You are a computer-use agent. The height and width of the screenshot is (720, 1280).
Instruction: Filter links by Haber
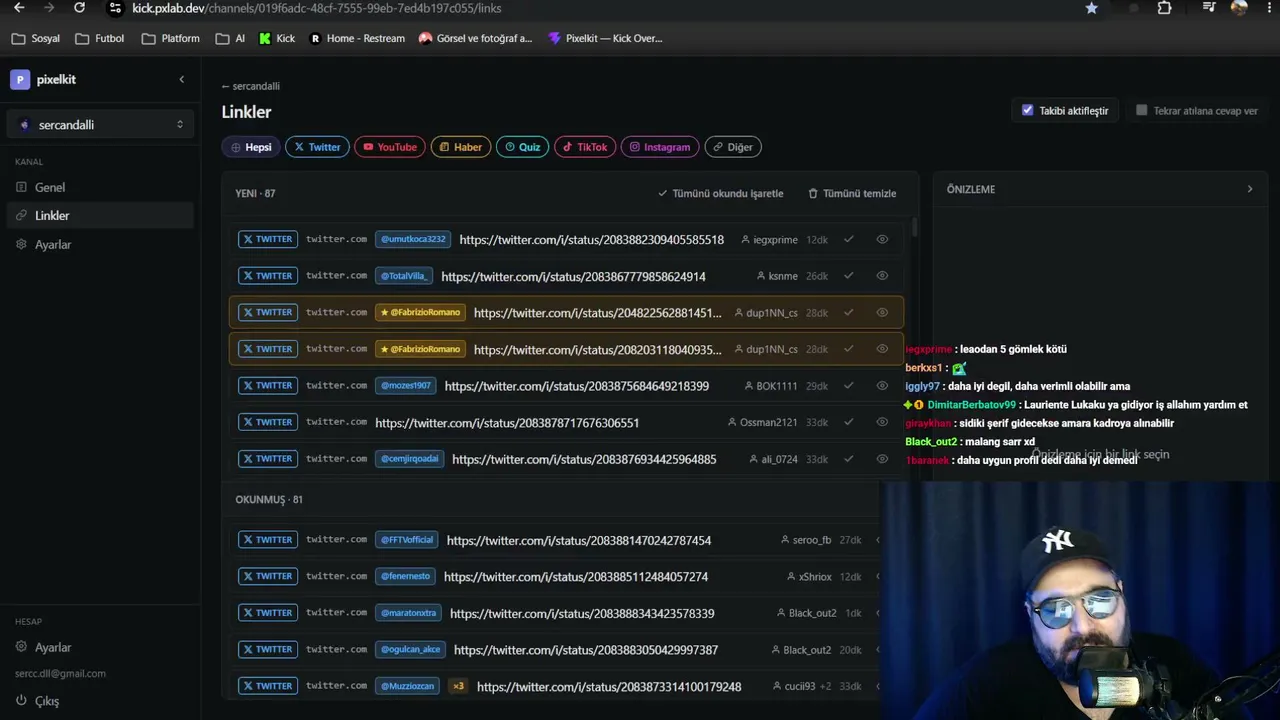click(x=461, y=147)
